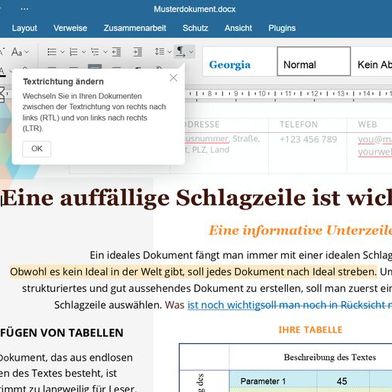Open paragraph line spacing tool

[x=159, y=52]
